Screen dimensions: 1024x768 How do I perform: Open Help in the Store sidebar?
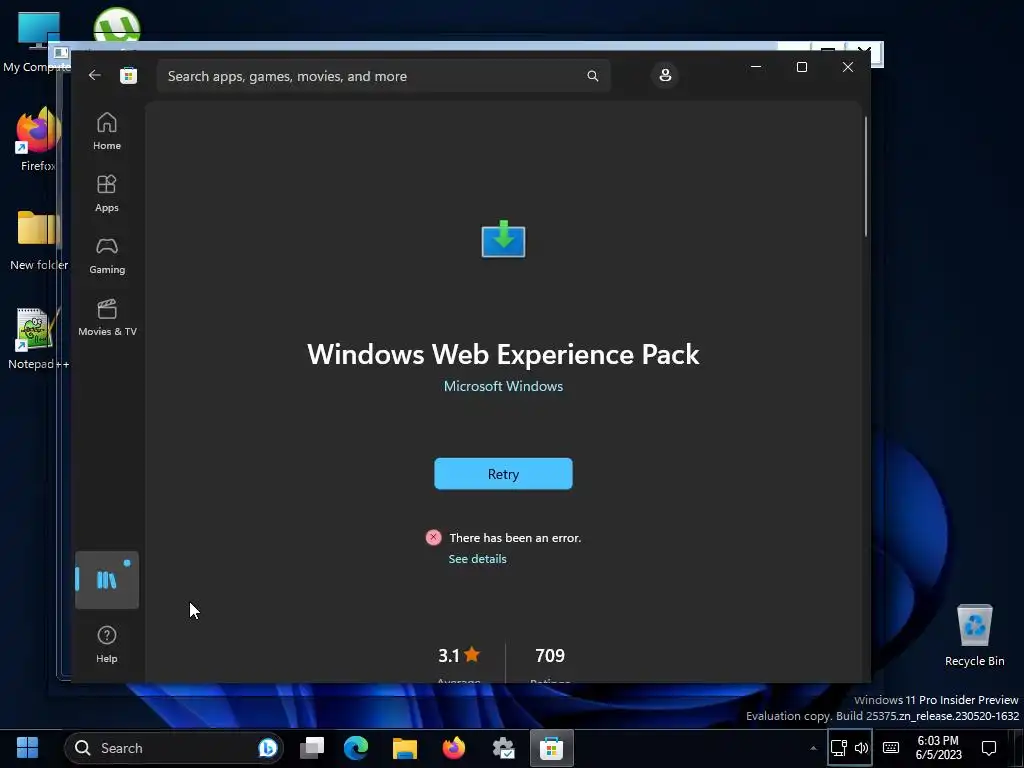tap(107, 645)
